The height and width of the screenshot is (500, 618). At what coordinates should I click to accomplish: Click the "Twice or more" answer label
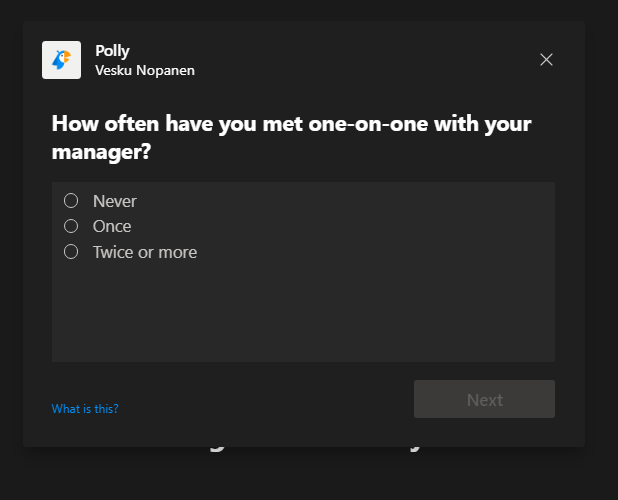145,252
